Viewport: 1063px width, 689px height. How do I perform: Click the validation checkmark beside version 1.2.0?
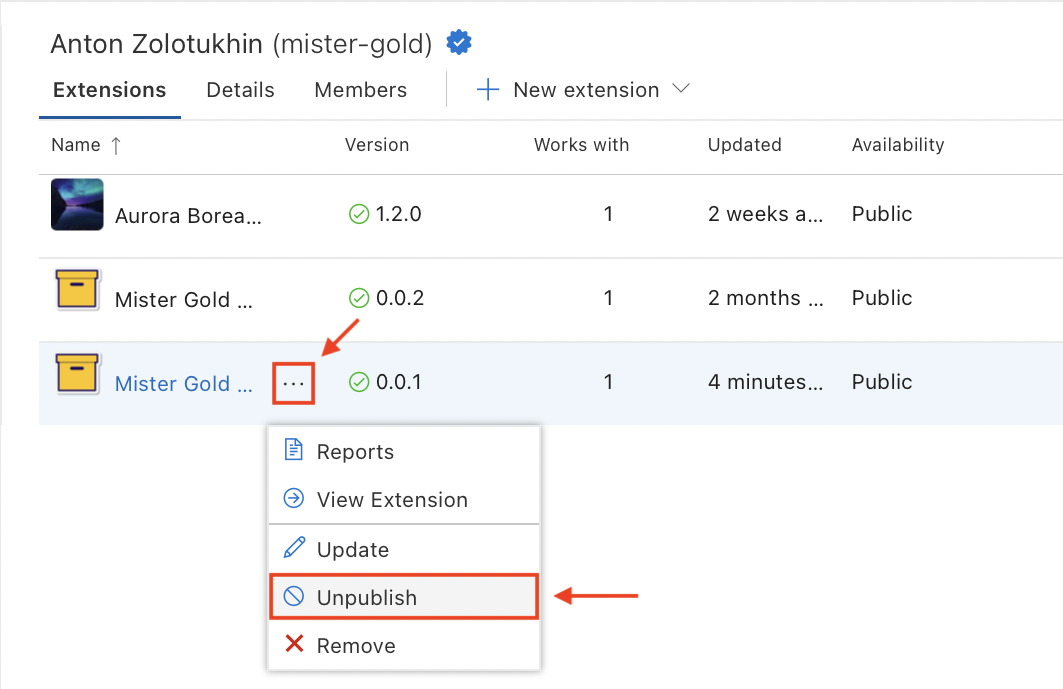pyautogui.click(x=359, y=214)
